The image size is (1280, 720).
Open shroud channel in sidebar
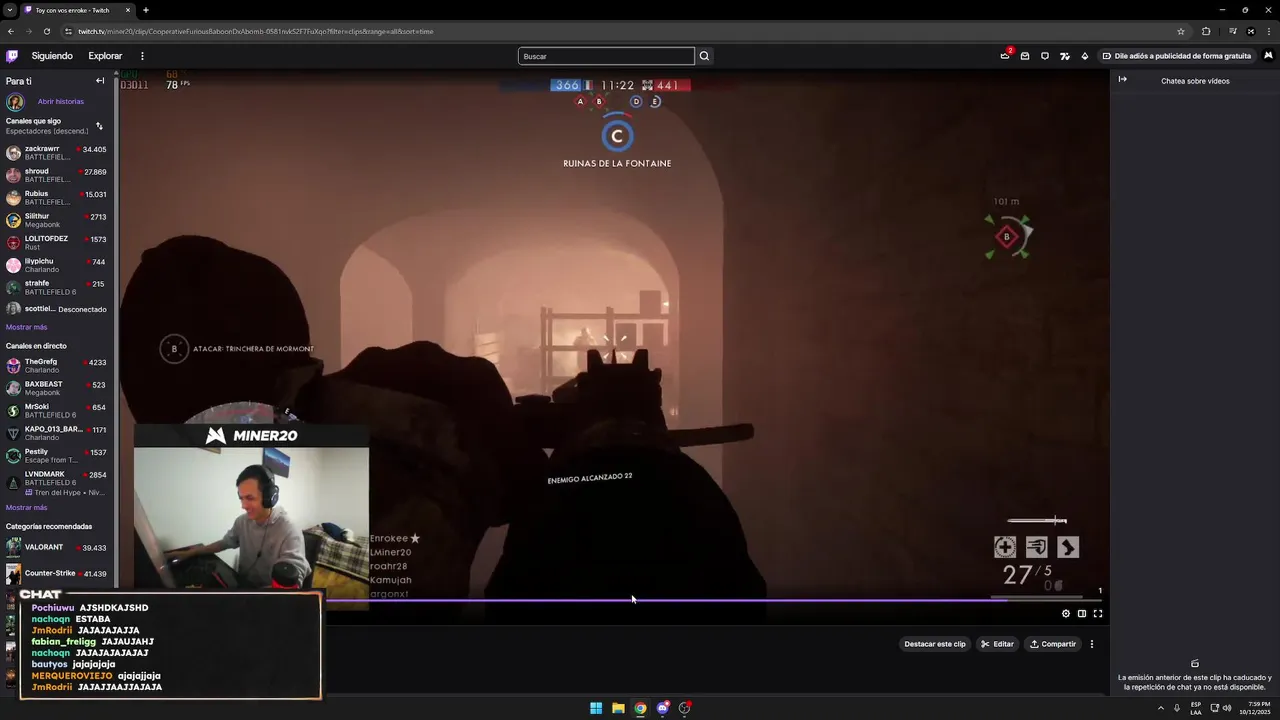pos(57,175)
